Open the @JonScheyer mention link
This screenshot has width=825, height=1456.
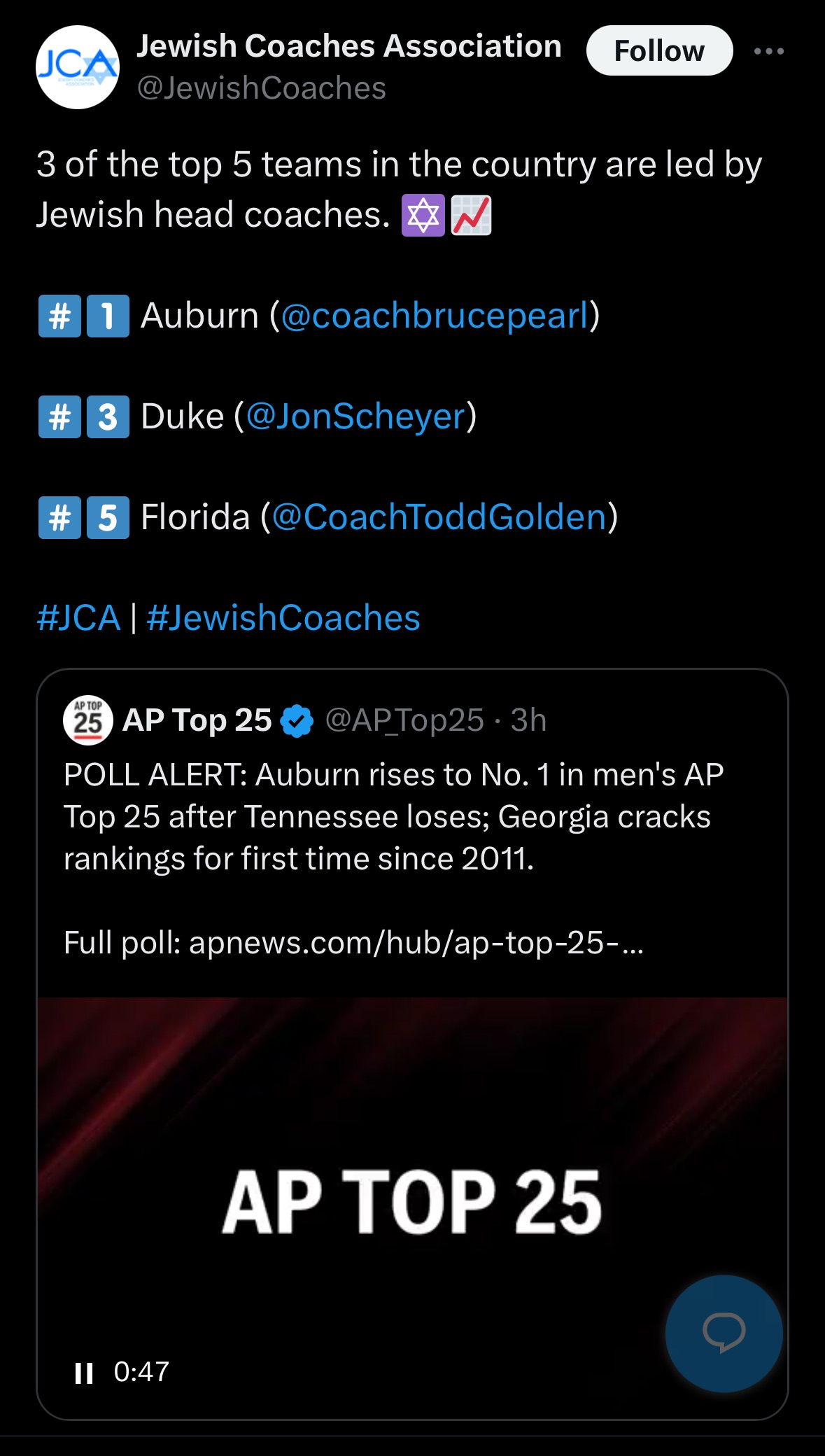tap(355, 416)
